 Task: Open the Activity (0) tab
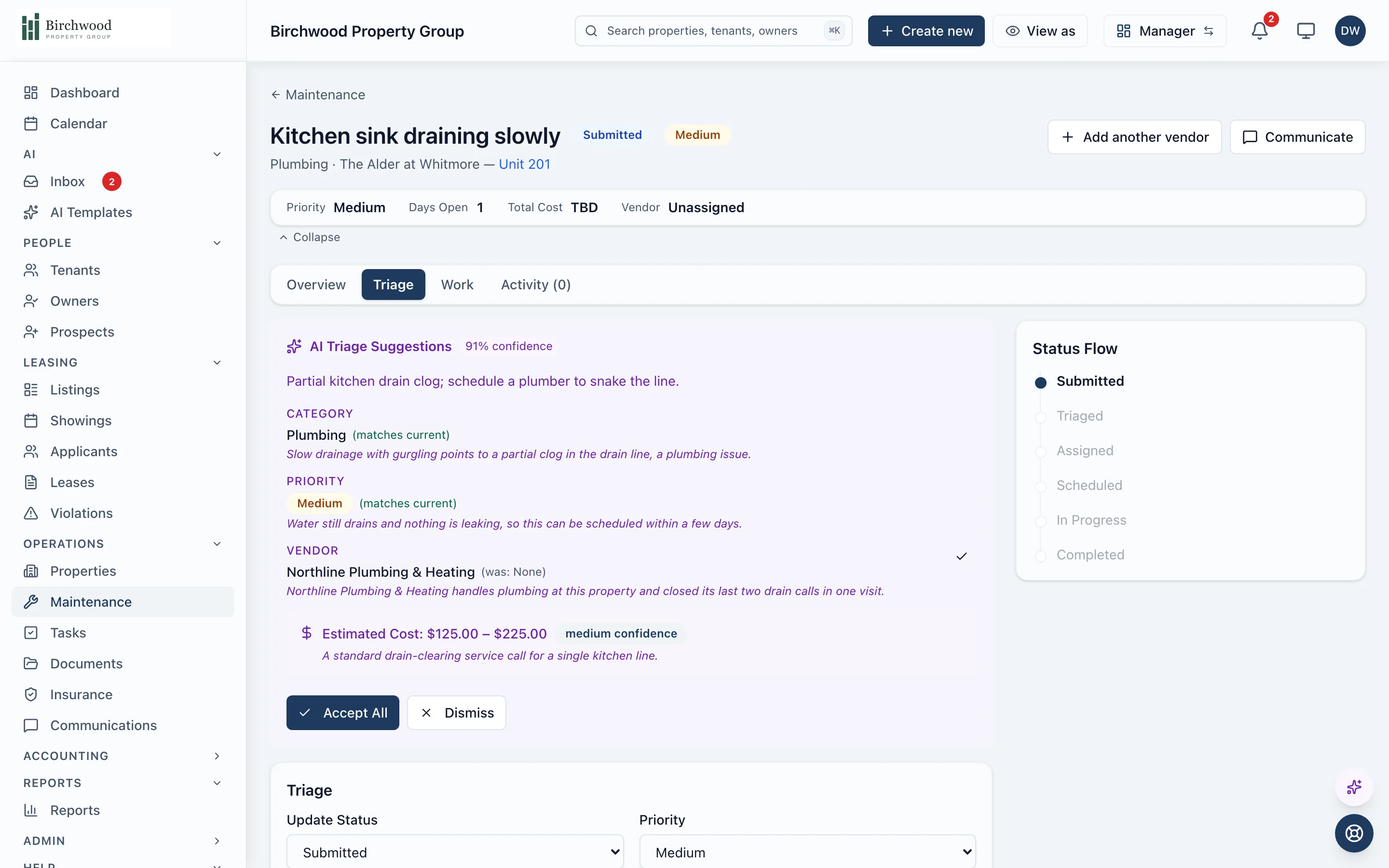[x=535, y=285]
